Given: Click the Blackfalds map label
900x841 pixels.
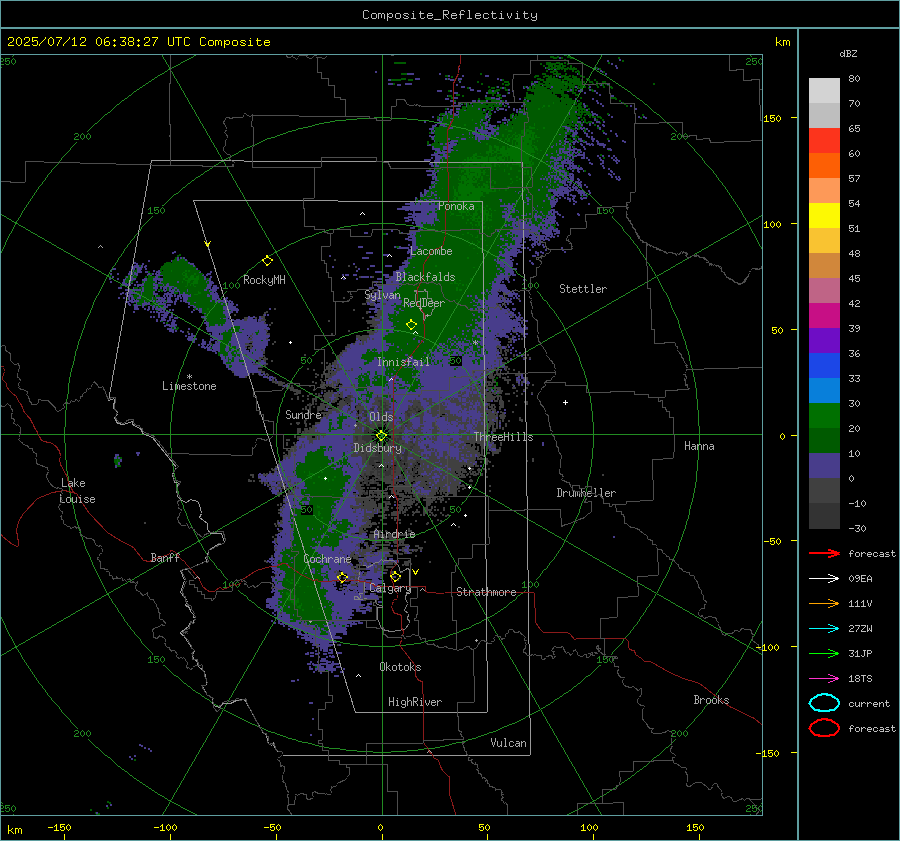Looking at the screenshot, I should point(425,277).
